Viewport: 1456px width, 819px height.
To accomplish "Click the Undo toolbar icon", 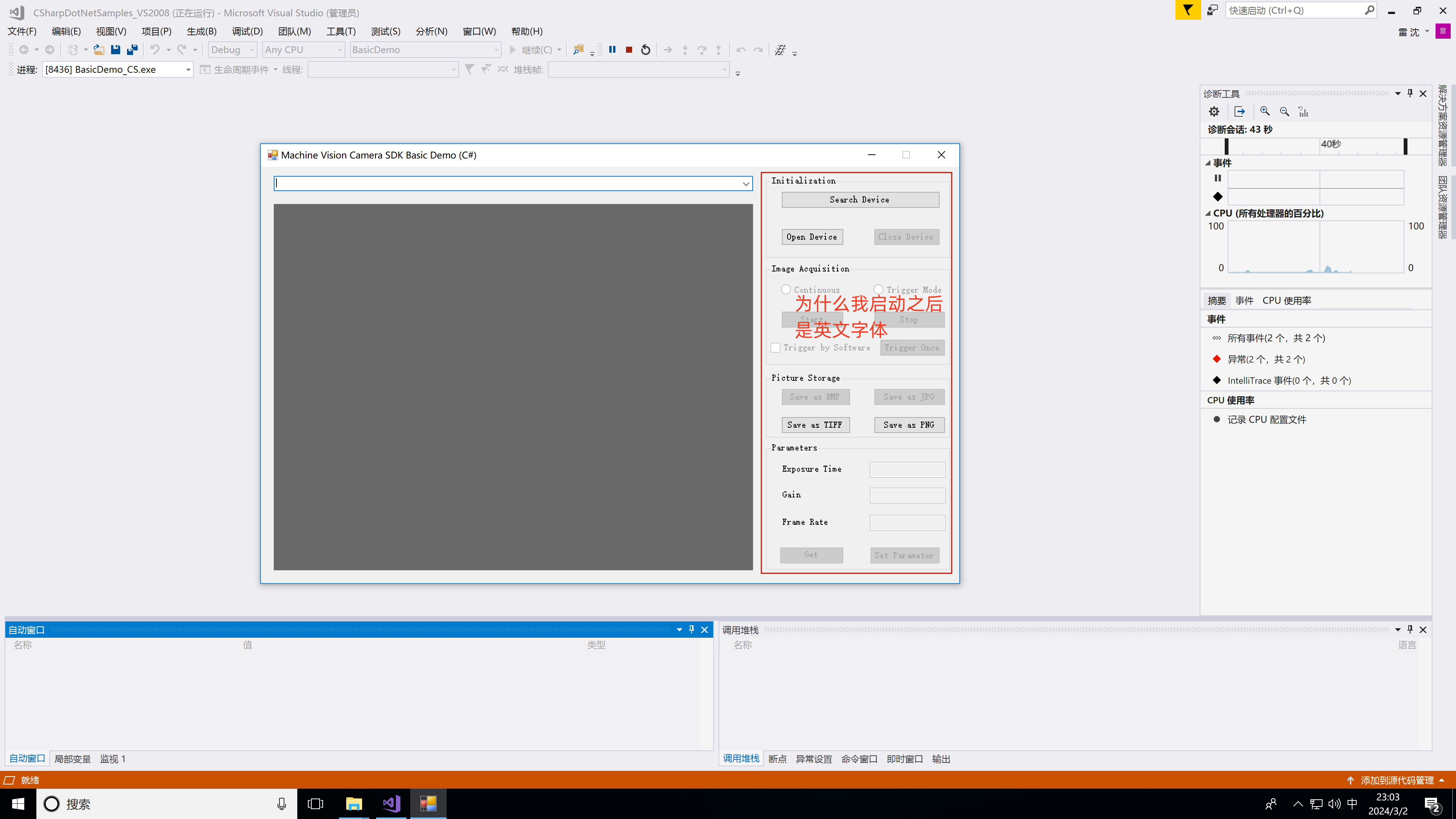I will click(155, 50).
